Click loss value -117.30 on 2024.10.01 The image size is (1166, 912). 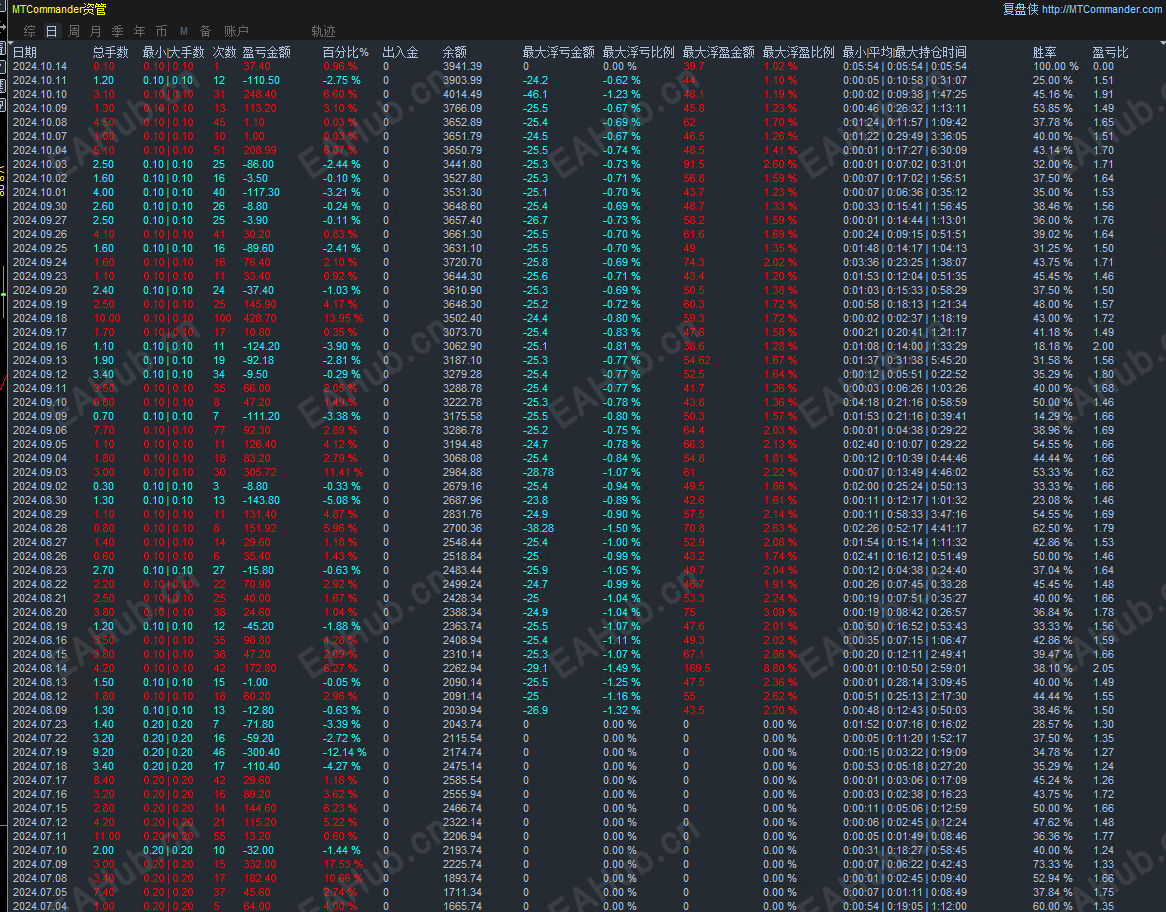click(x=261, y=192)
